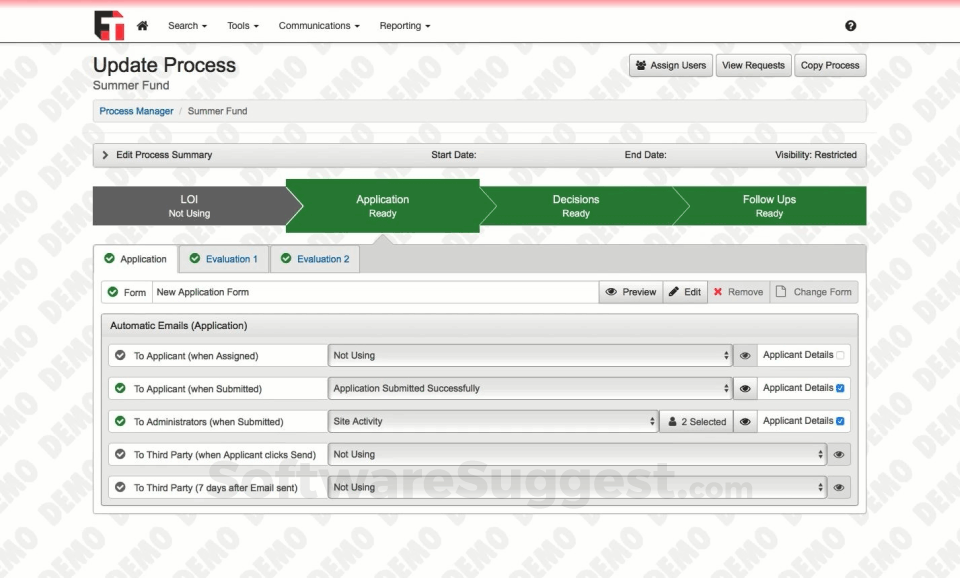Preview the To Applicant (when Assigned) email
Viewport: 960px width, 578px height.
pyautogui.click(x=745, y=355)
